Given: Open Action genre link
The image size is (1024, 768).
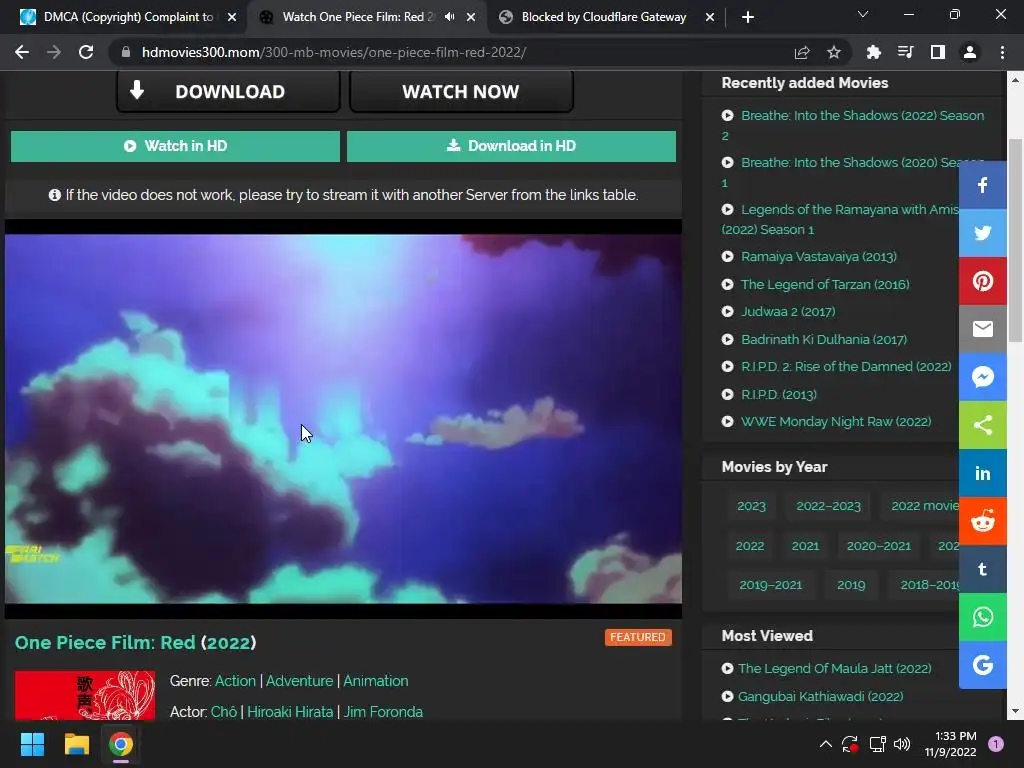Looking at the screenshot, I should click(x=235, y=681).
